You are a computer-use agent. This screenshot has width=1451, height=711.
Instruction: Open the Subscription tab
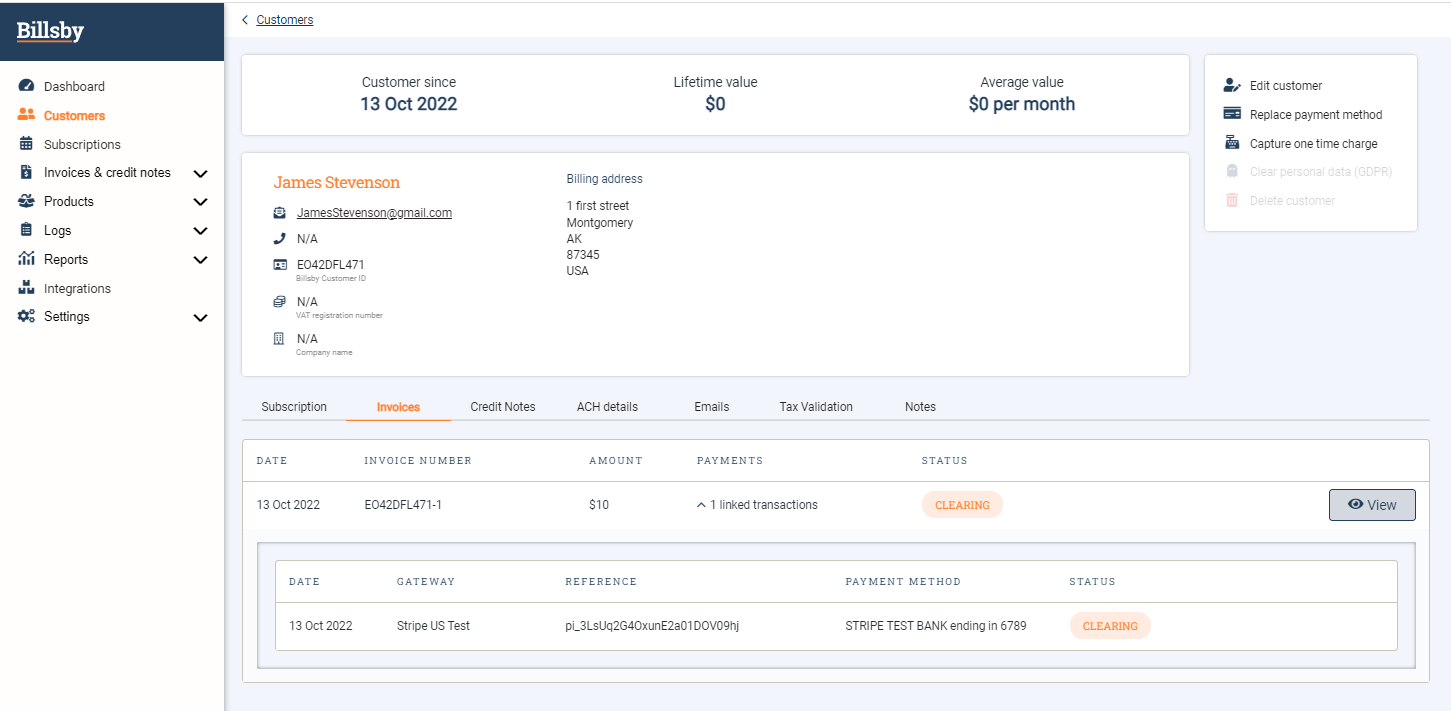pyautogui.click(x=294, y=407)
